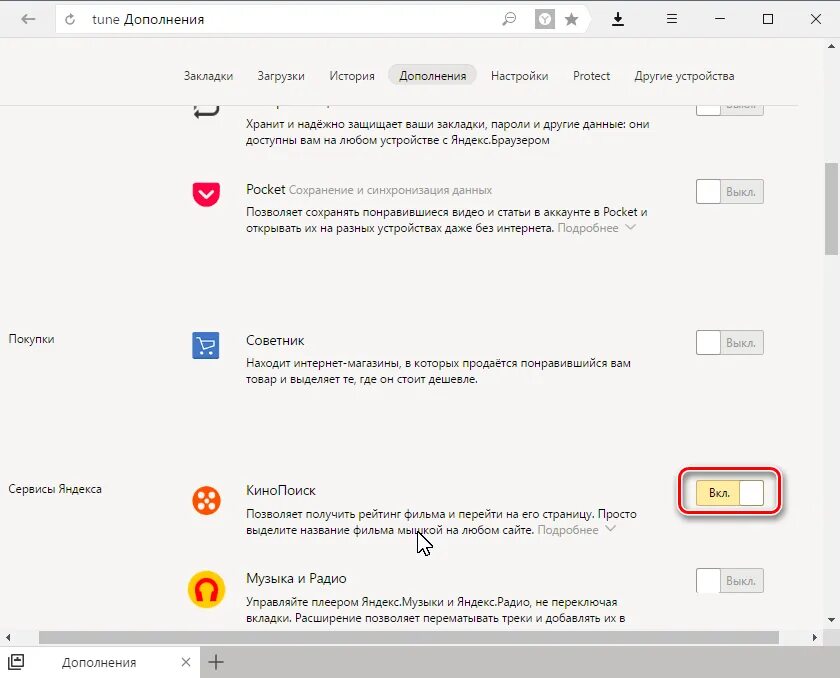Click the search magnifier in address bar
The image size is (840, 678).
[x=509, y=19]
